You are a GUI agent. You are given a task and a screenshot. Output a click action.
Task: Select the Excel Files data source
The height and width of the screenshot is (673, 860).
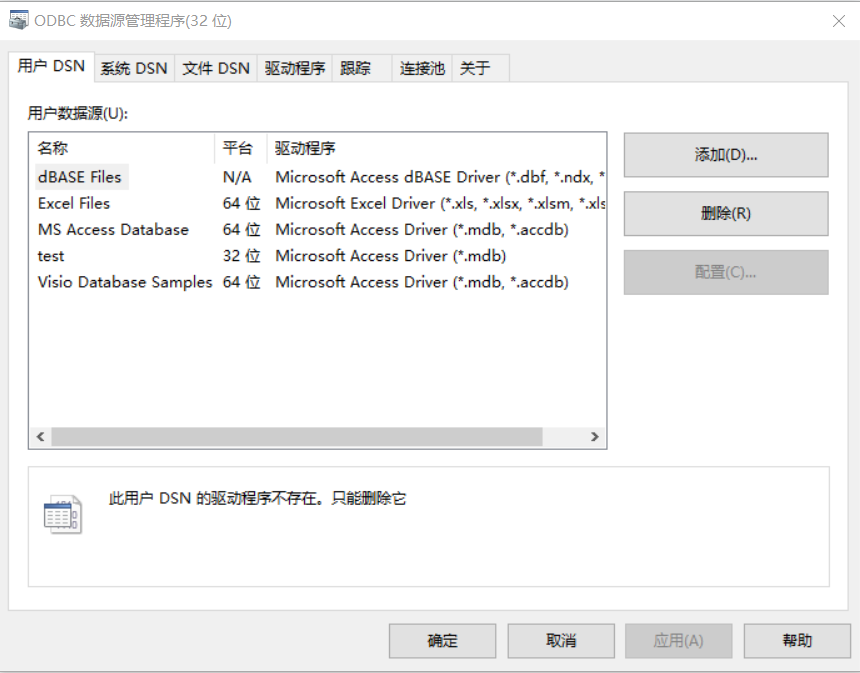(74, 203)
